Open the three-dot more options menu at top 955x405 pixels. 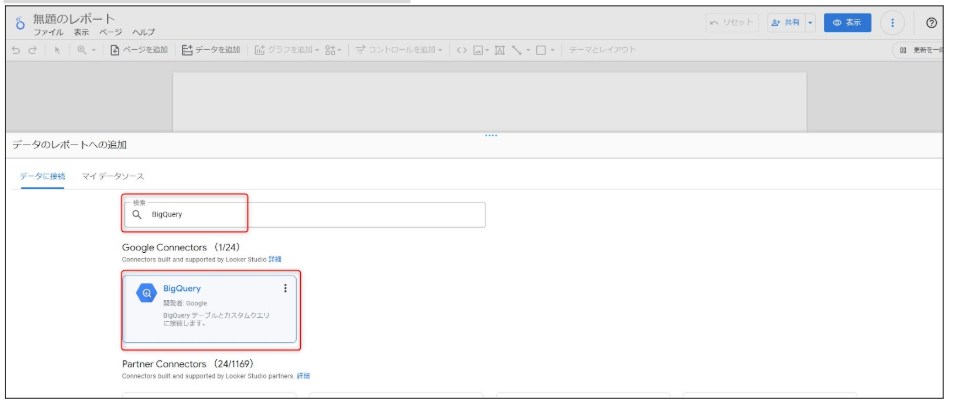pyautogui.click(x=892, y=23)
